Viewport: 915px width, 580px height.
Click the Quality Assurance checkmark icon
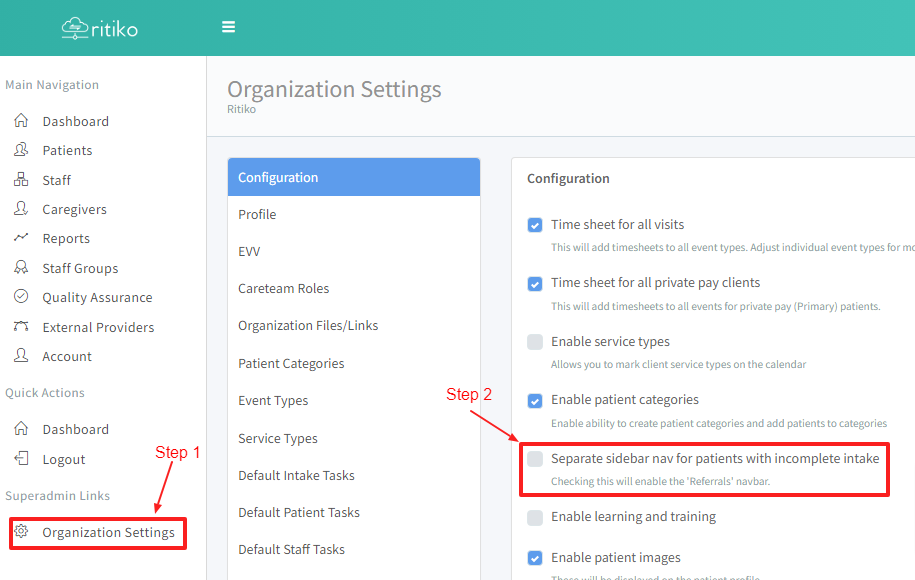click(21, 297)
